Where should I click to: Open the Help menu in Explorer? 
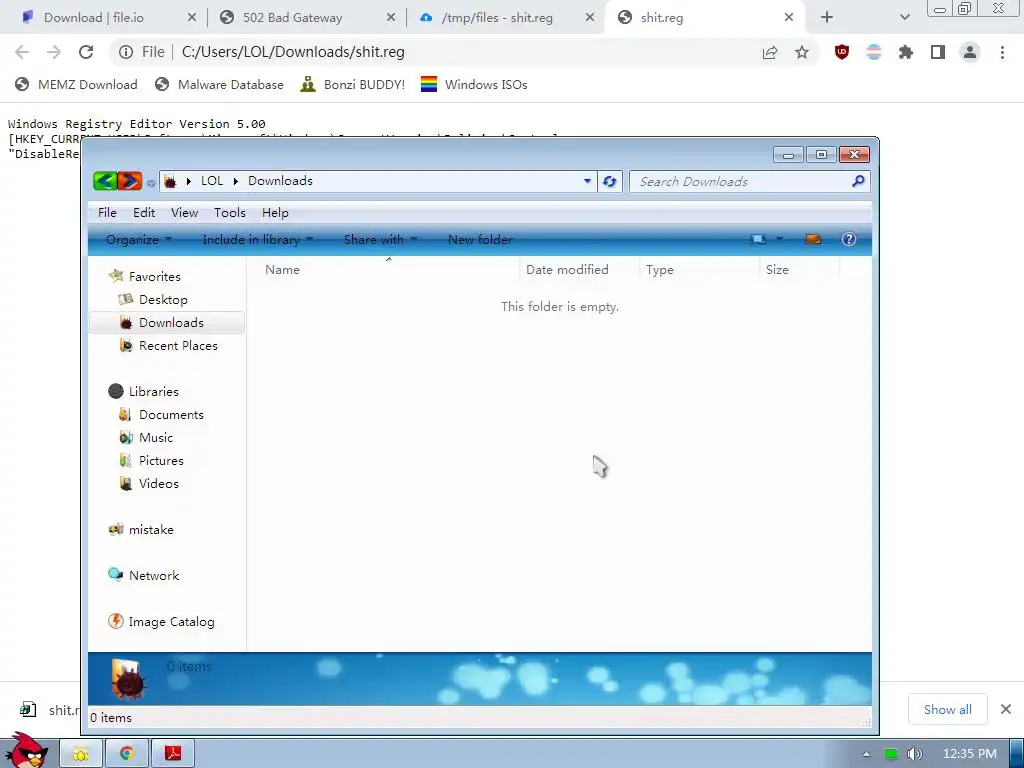275,213
